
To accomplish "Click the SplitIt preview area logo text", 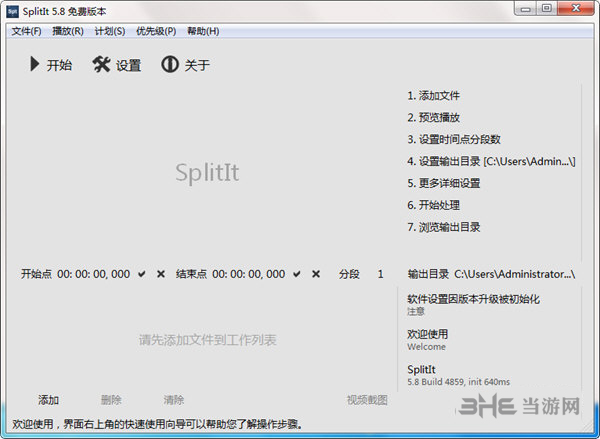I will click(207, 172).
